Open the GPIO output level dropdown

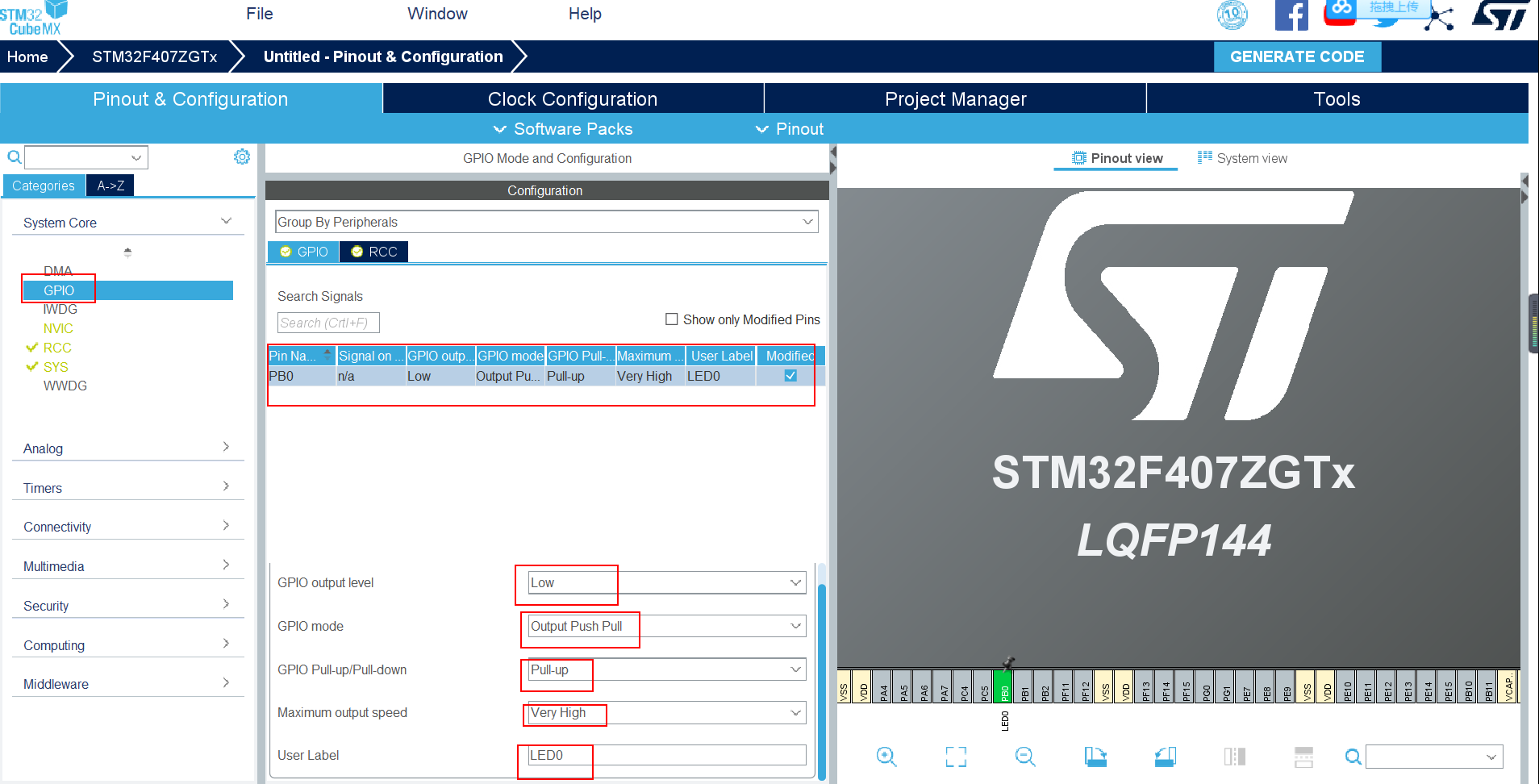666,582
